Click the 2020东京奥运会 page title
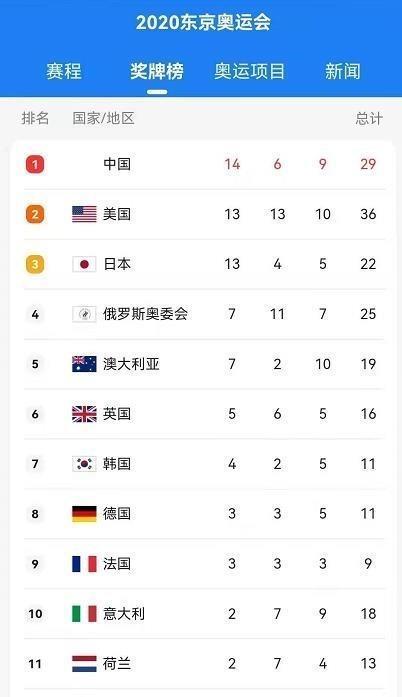 pos(203,22)
